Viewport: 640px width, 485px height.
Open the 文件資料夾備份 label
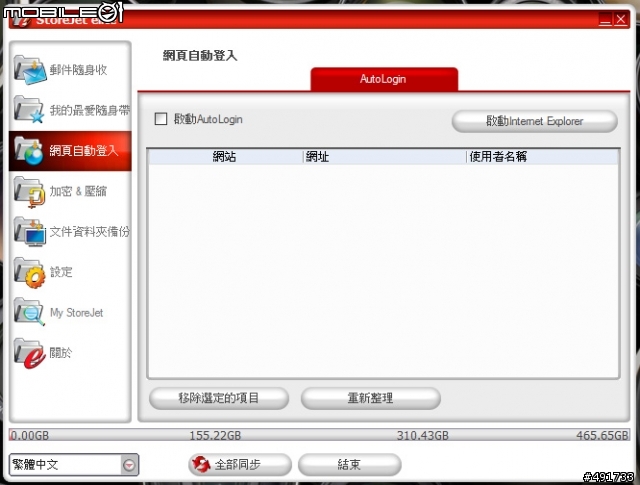(x=90, y=231)
